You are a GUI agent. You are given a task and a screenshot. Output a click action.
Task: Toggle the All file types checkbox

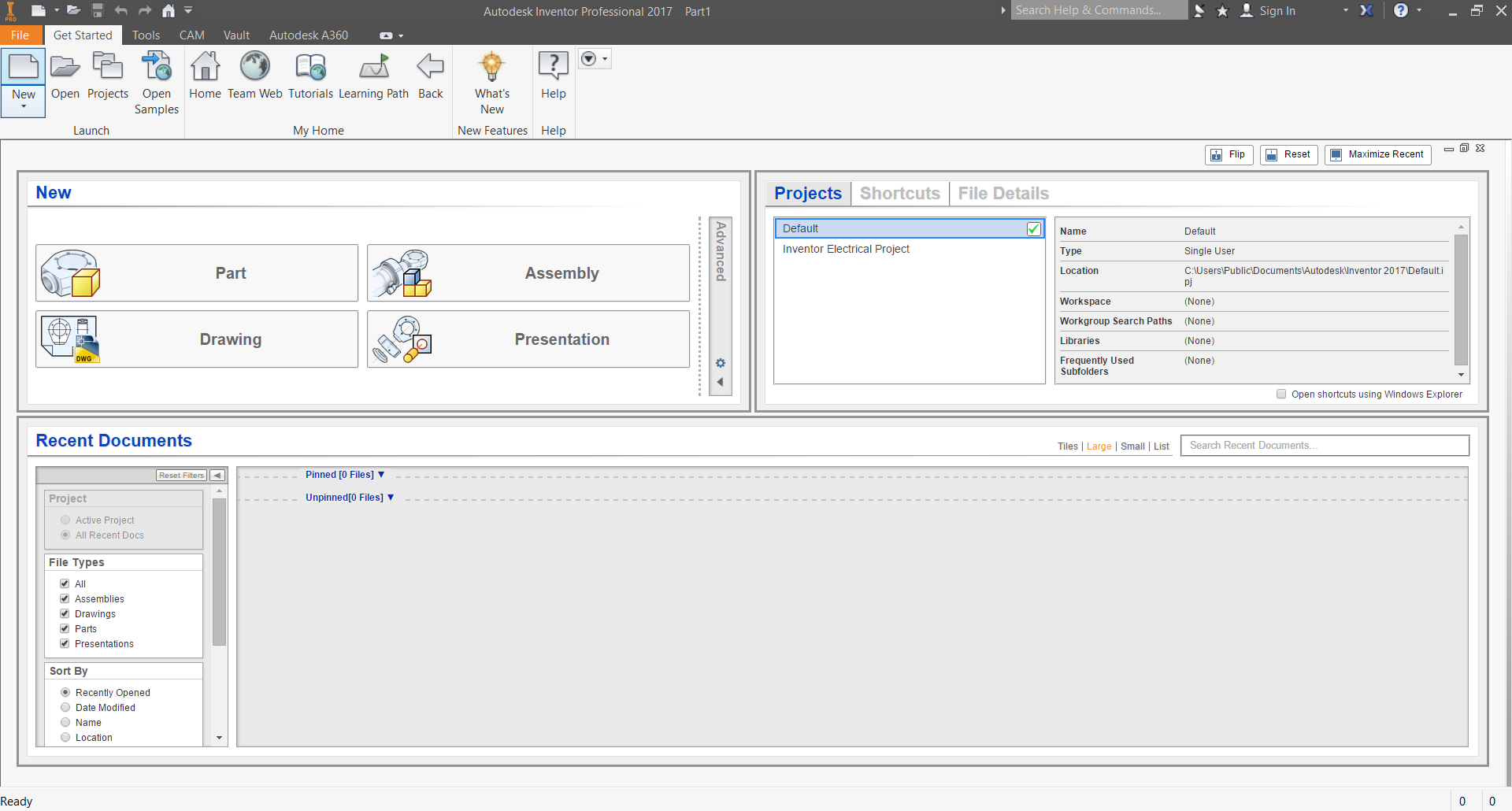65,583
